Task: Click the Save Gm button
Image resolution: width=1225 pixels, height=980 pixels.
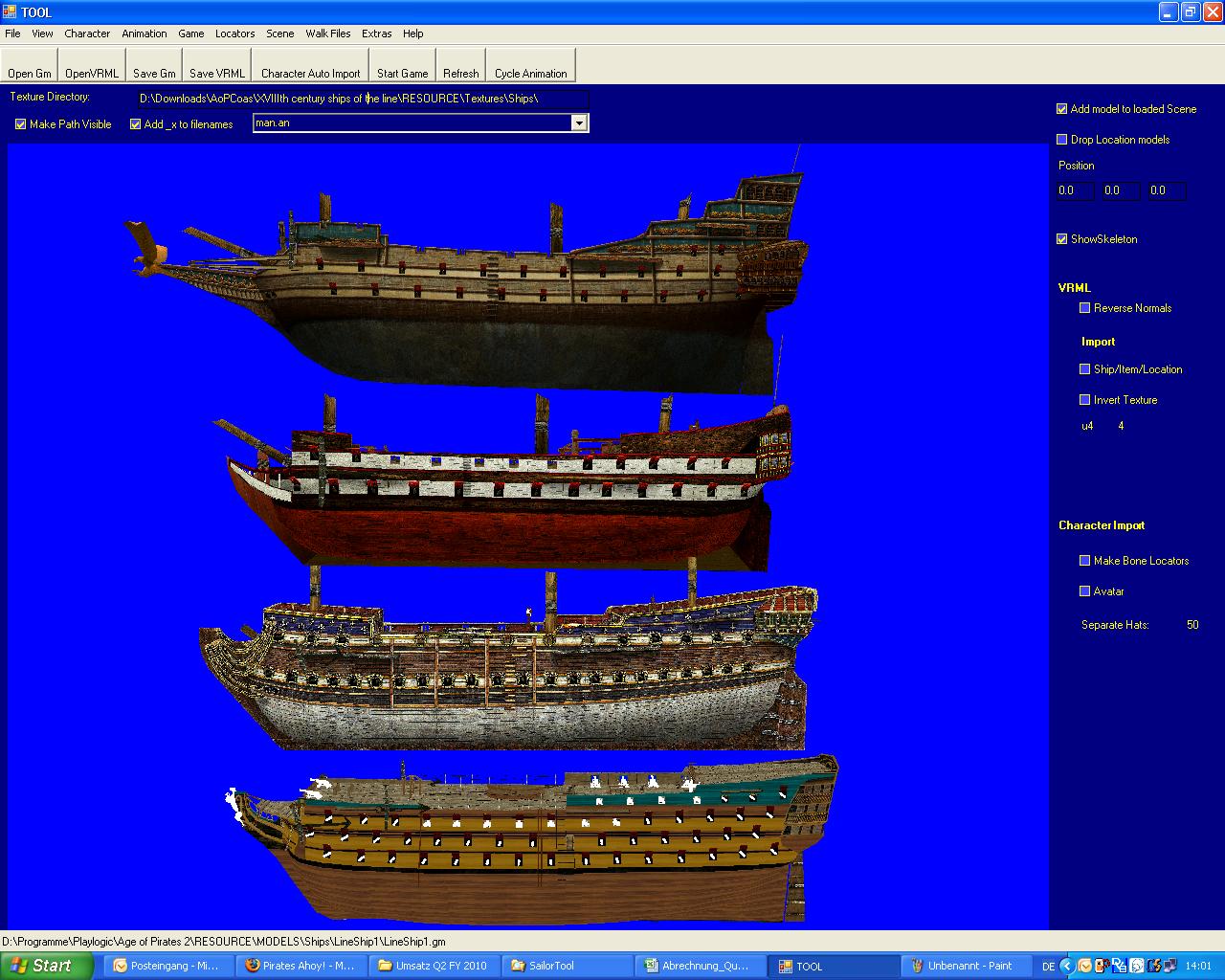Action: click(154, 65)
